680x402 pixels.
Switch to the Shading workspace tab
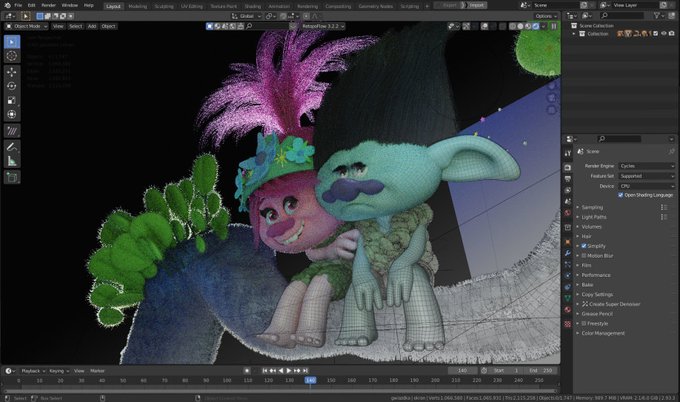click(252, 6)
